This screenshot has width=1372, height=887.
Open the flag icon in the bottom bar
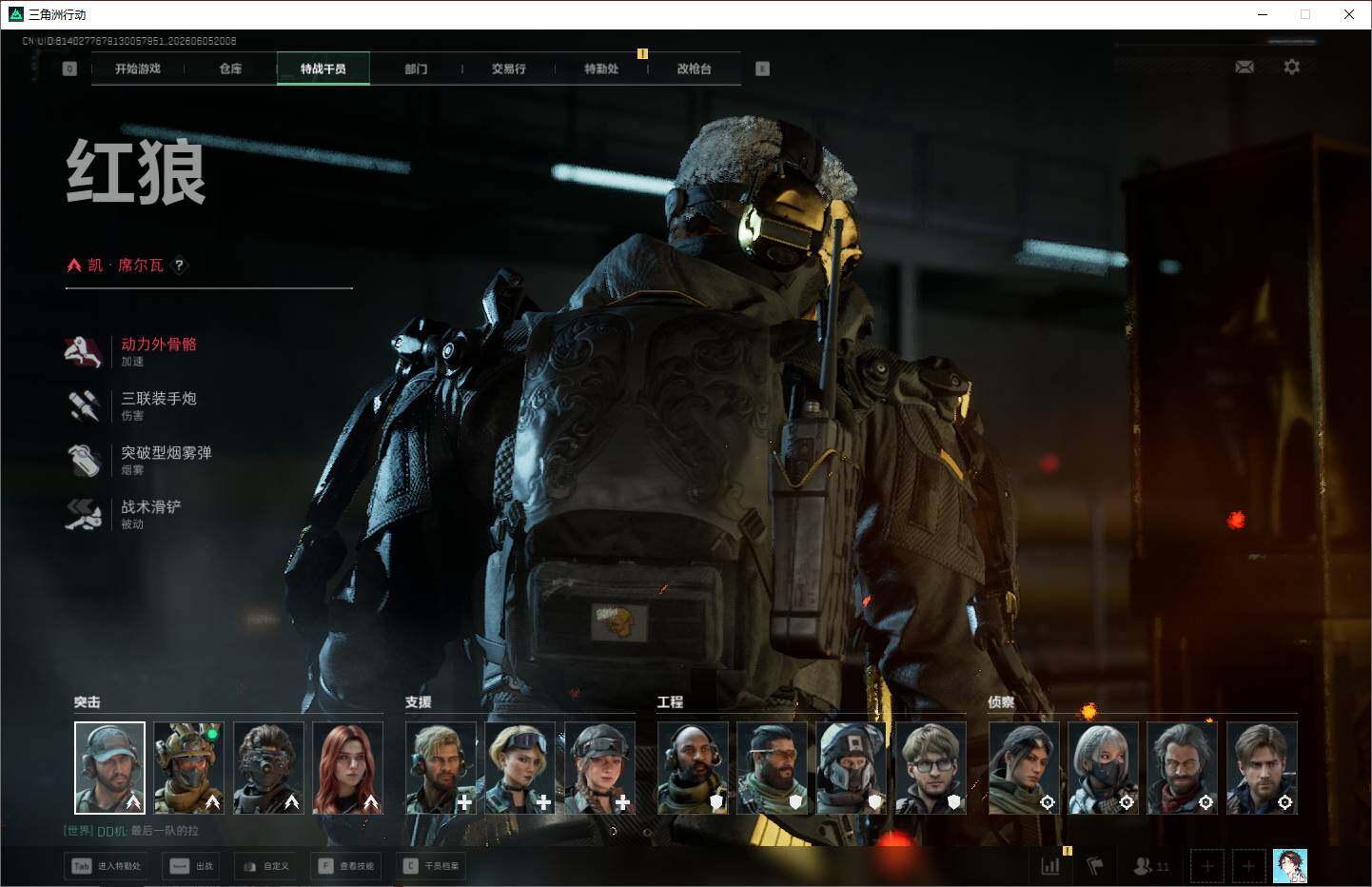click(1095, 866)
